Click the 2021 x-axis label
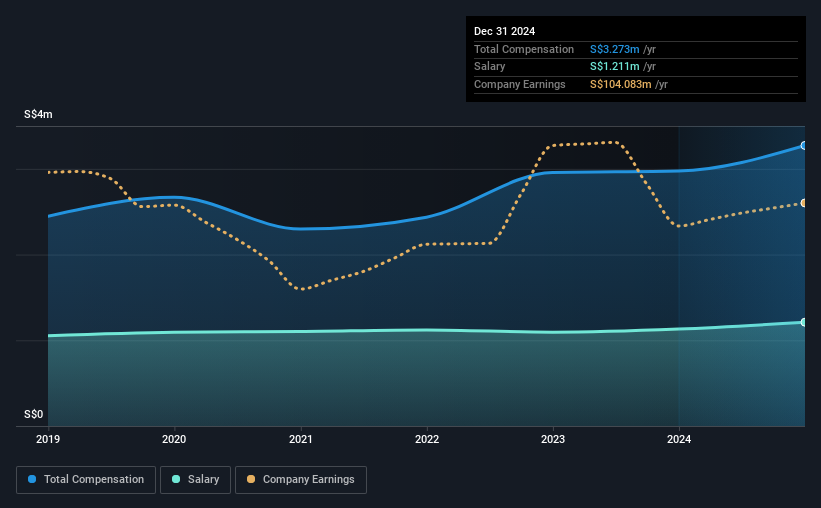 (301, 439)
